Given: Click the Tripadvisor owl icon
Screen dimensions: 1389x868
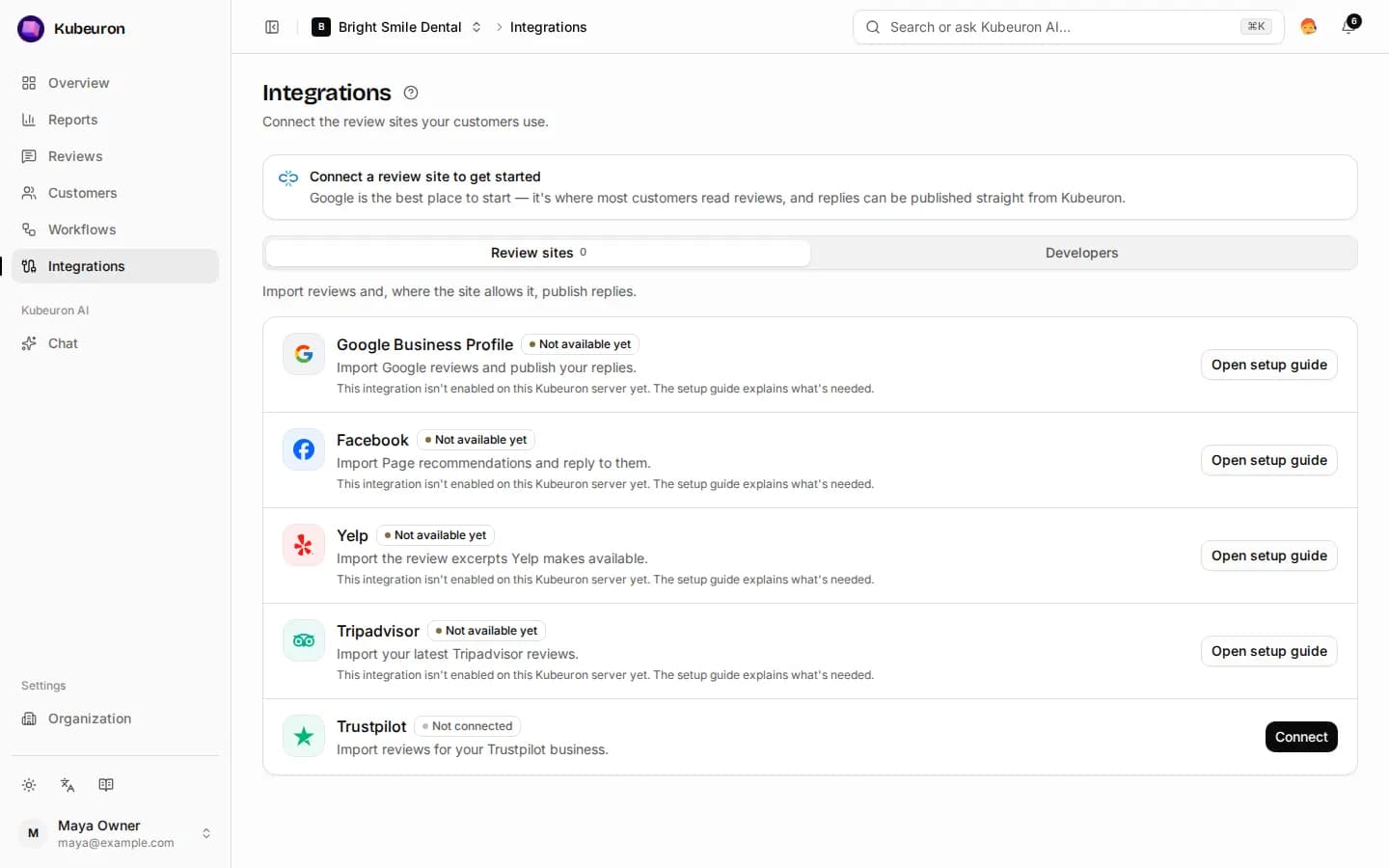Looking at the screenshot, I should [304, 640].
